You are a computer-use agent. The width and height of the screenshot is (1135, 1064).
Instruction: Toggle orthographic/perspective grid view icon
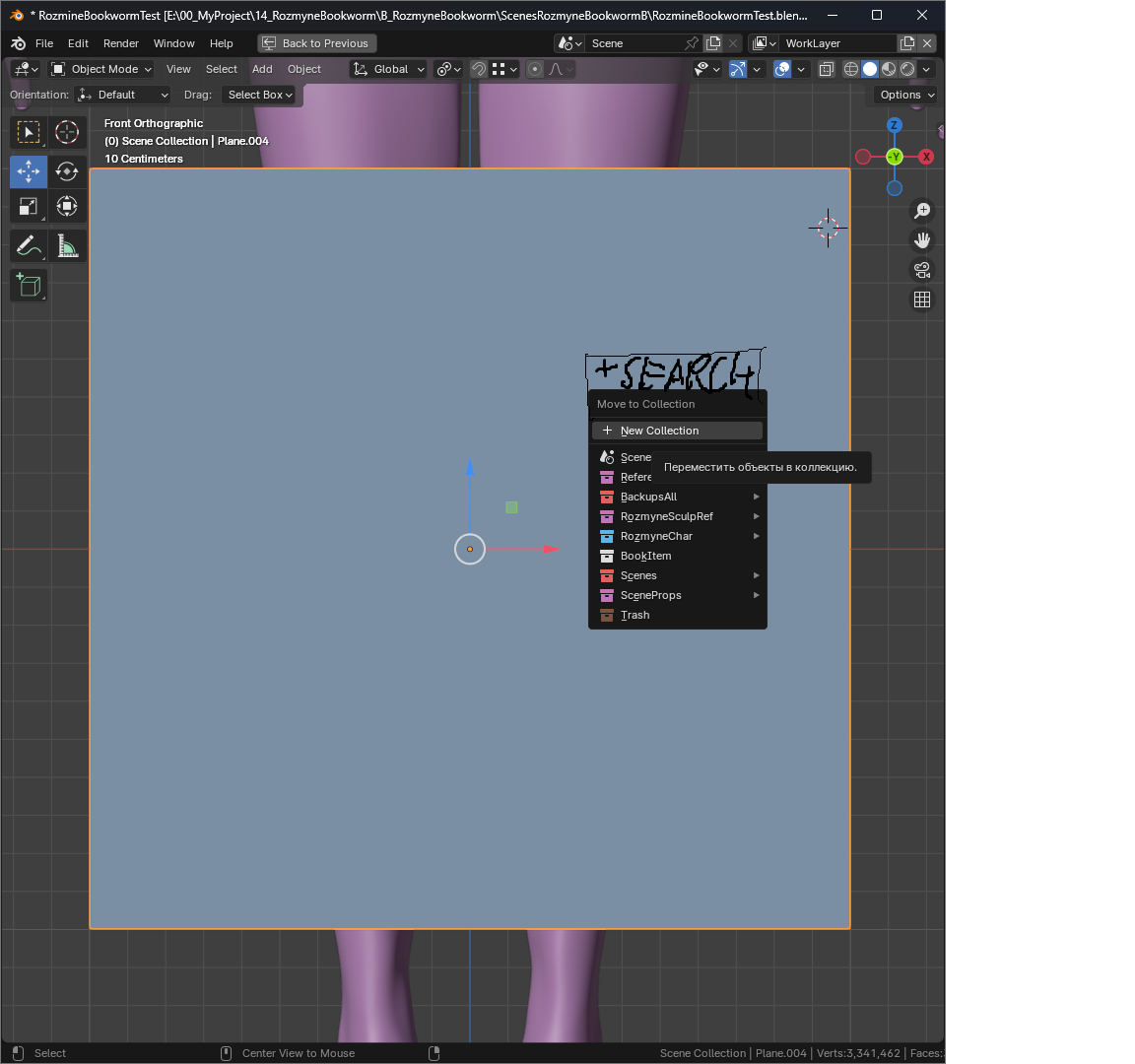(x=921, y=299)
